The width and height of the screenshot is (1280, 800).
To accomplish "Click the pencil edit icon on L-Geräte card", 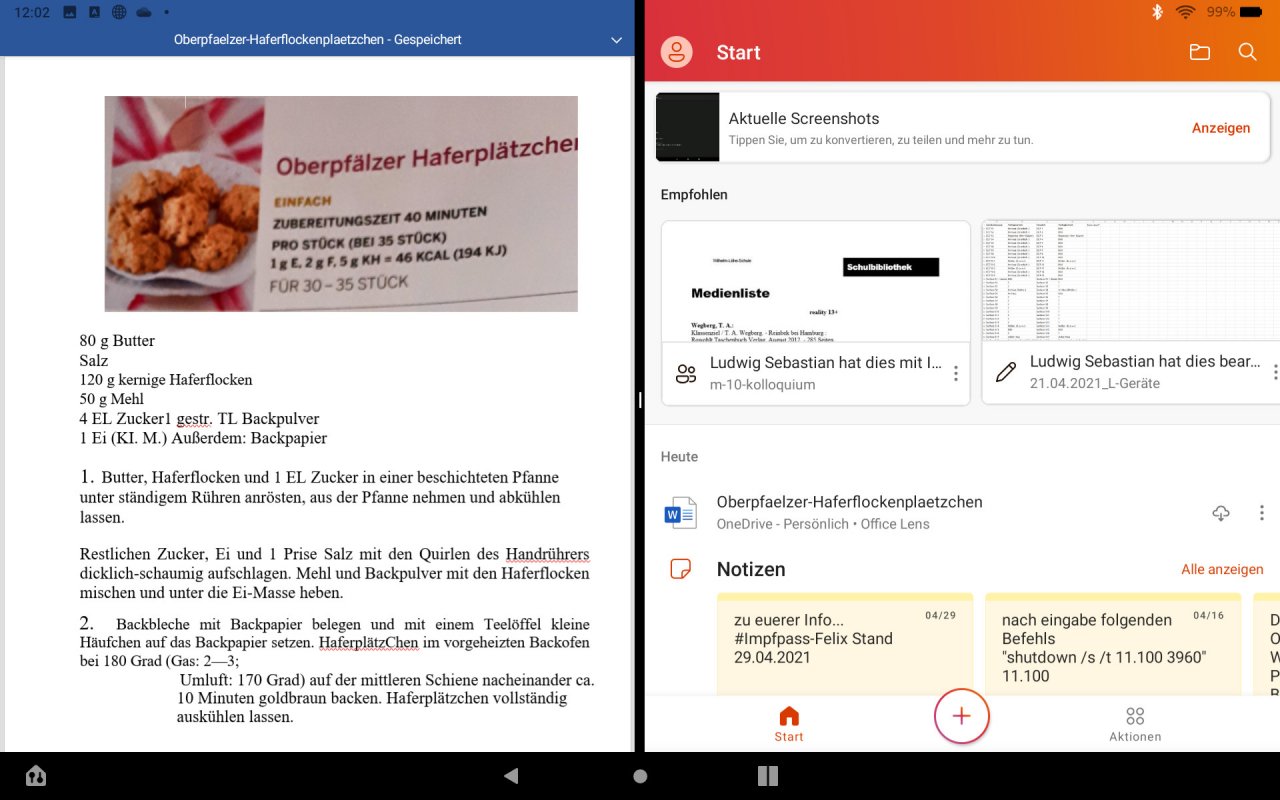I will point(1006,373).
